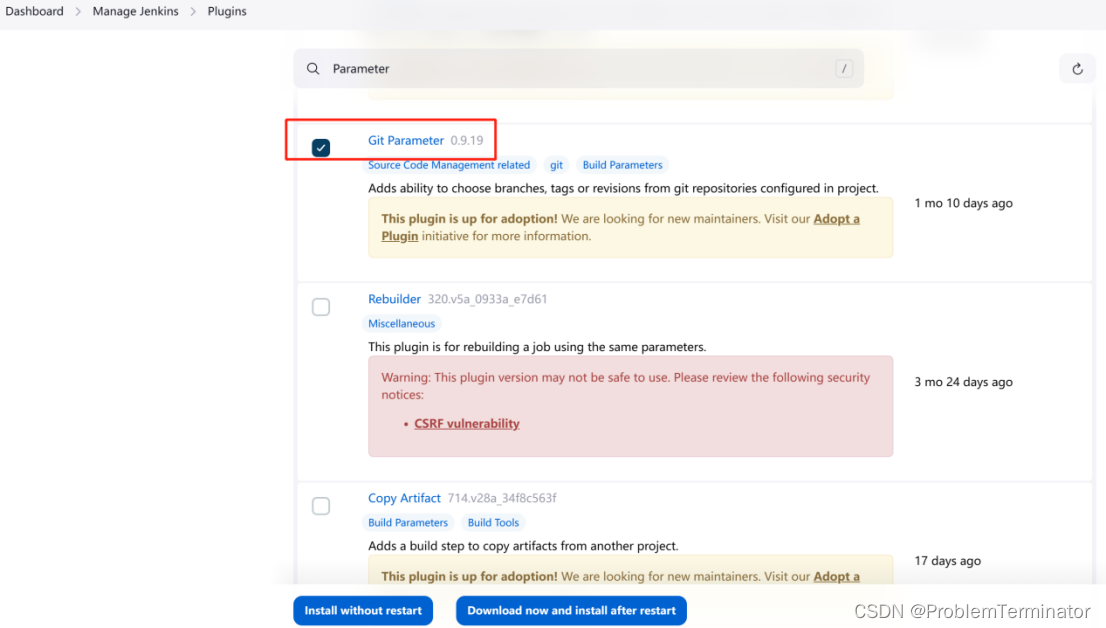1106x628 pixels.
Task: Select the git tag label
Action: click(x=557, y=165)
